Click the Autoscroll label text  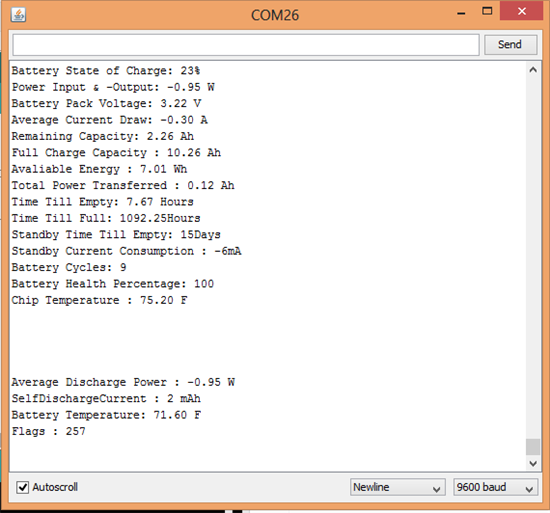55,487
